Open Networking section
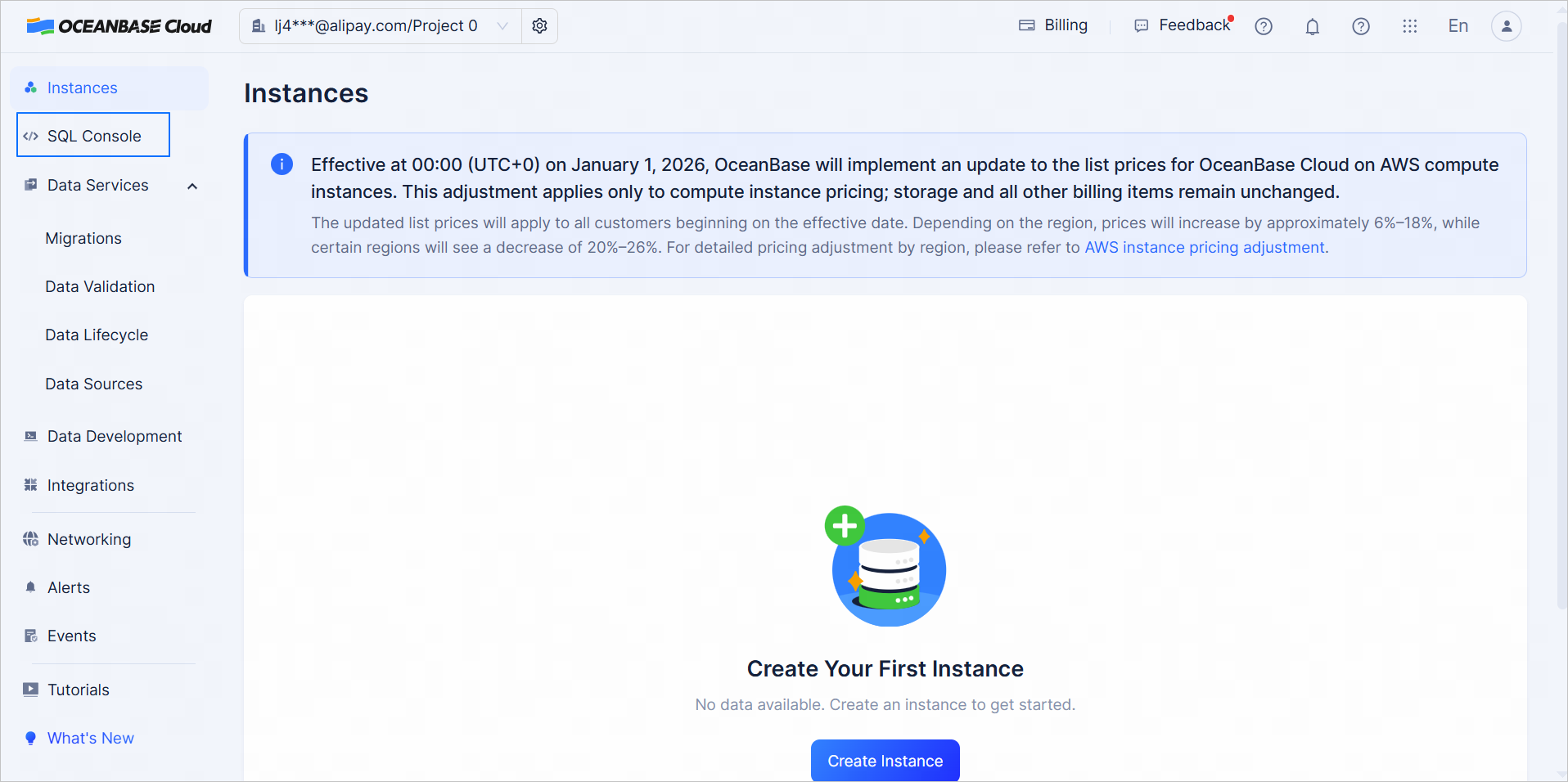1568x782 pixels. pyautogui.click(x=88, y=539)
